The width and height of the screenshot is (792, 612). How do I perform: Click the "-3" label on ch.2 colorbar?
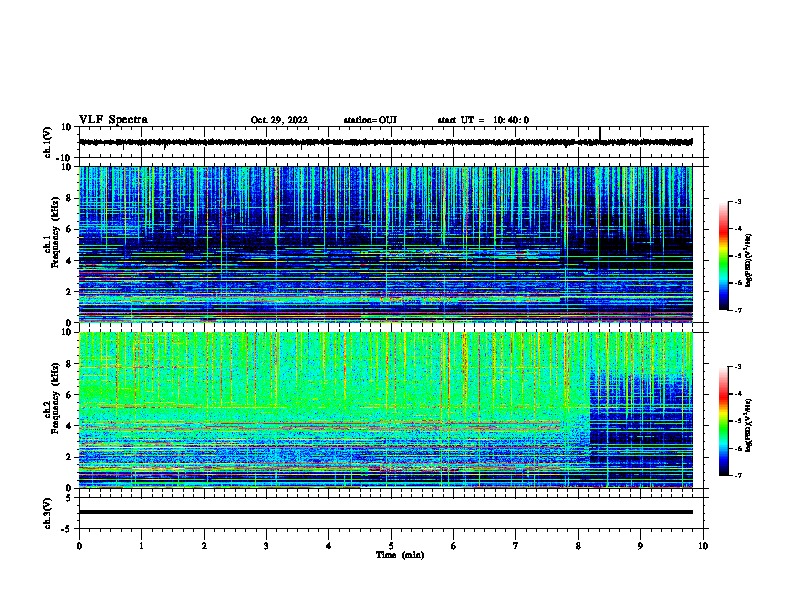click(737, 367)
